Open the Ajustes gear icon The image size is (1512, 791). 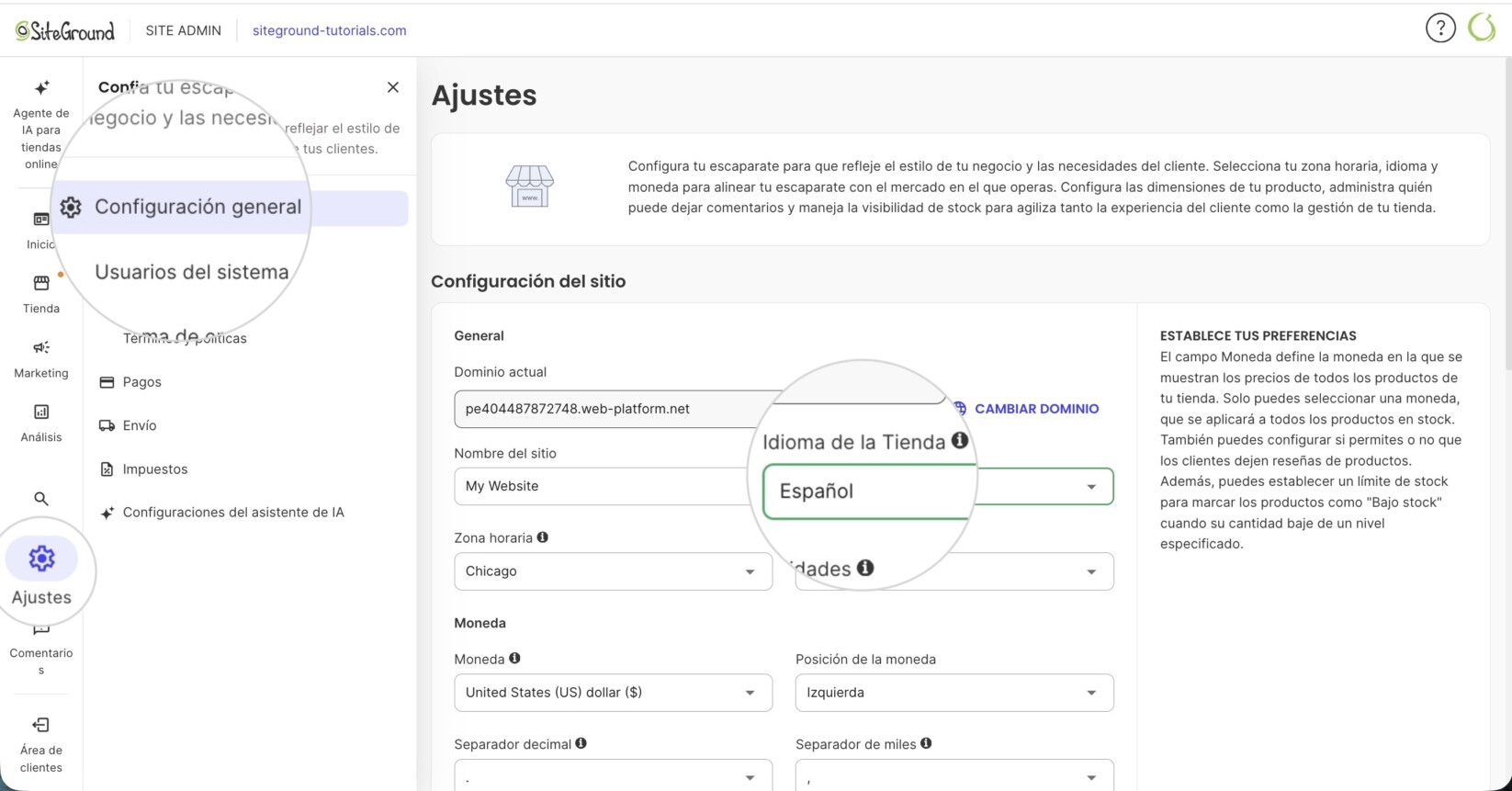[x=41, y=559]
